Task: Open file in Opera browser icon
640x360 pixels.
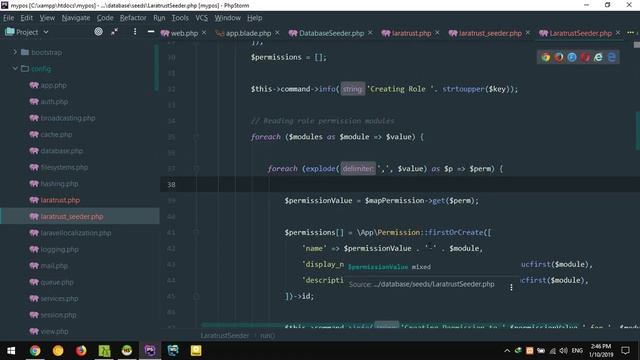Action: pos(585,57)
